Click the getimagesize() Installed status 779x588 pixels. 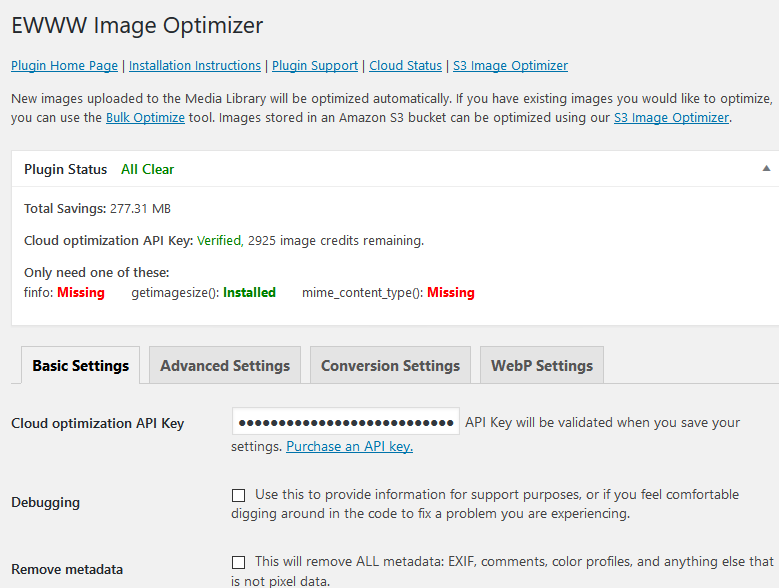(x=203, y=293)
